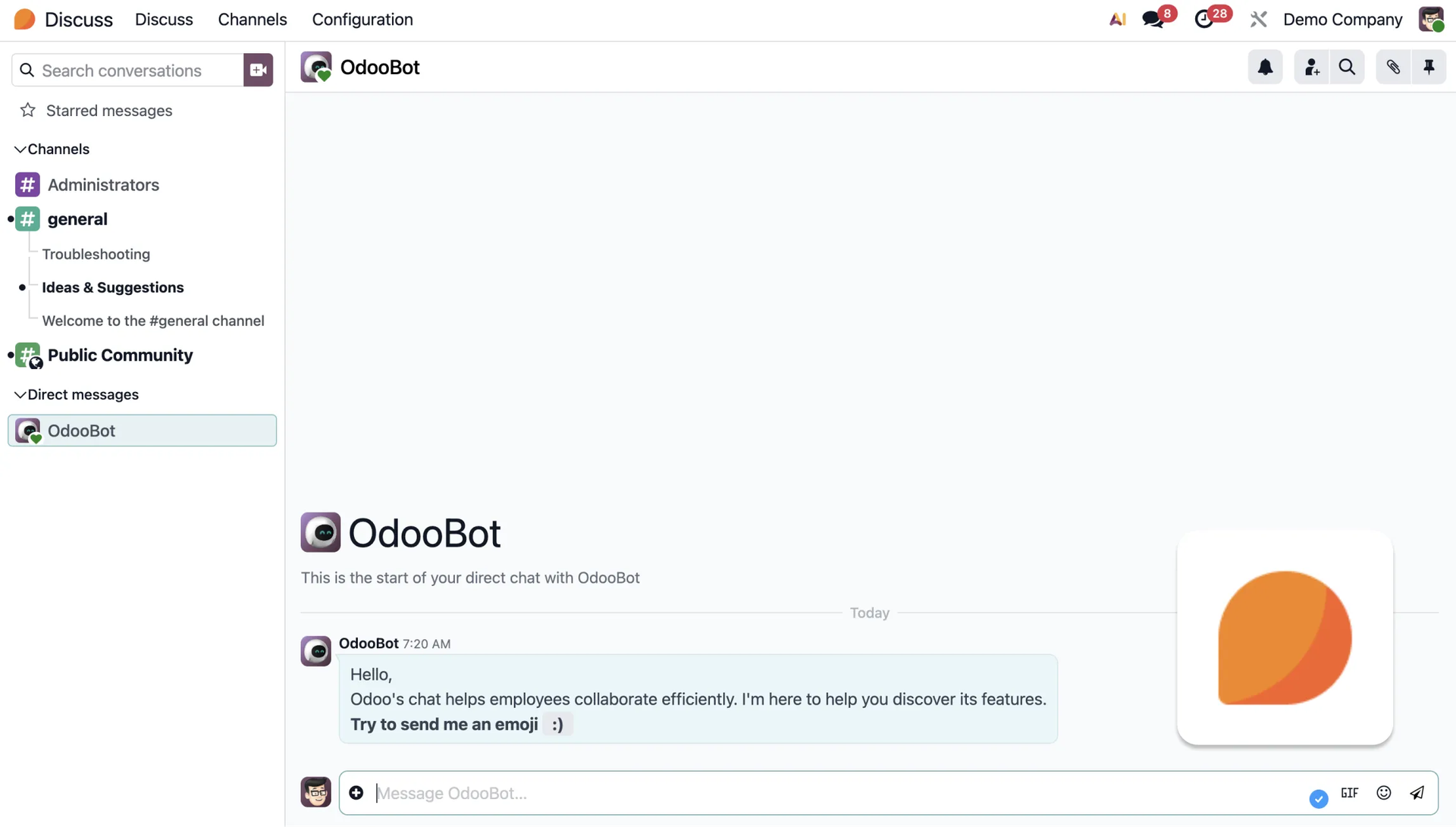Image resolution: width=1456 pixels, height=827 pixels.
Task: Click the 7:20 AM message timestamp
Action: 426,644
